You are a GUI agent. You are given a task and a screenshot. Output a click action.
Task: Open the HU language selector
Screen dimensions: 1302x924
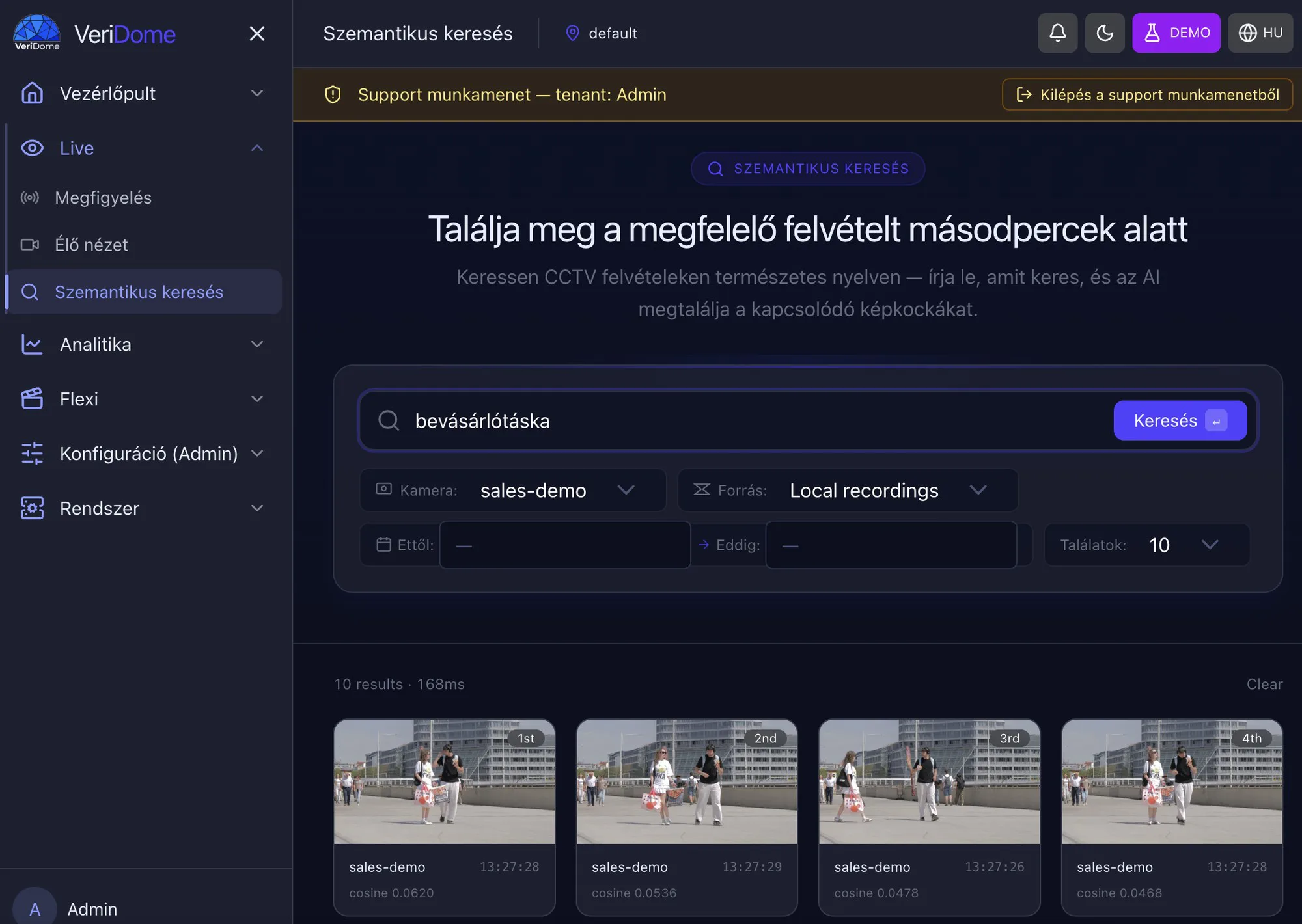click(x=1260, y=33)
